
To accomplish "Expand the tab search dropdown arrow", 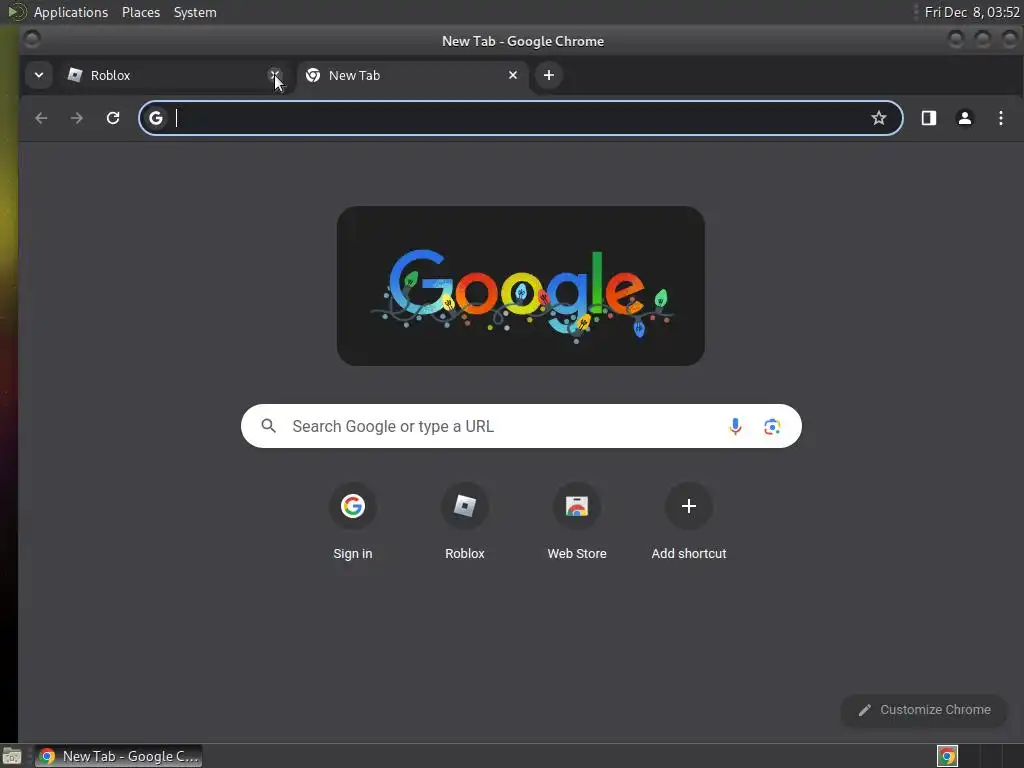I will (39, 75).
